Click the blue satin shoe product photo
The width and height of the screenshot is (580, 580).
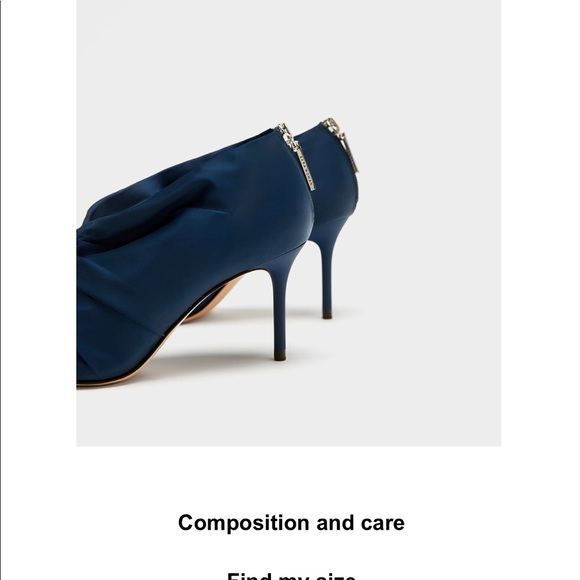tap(289, 223)
